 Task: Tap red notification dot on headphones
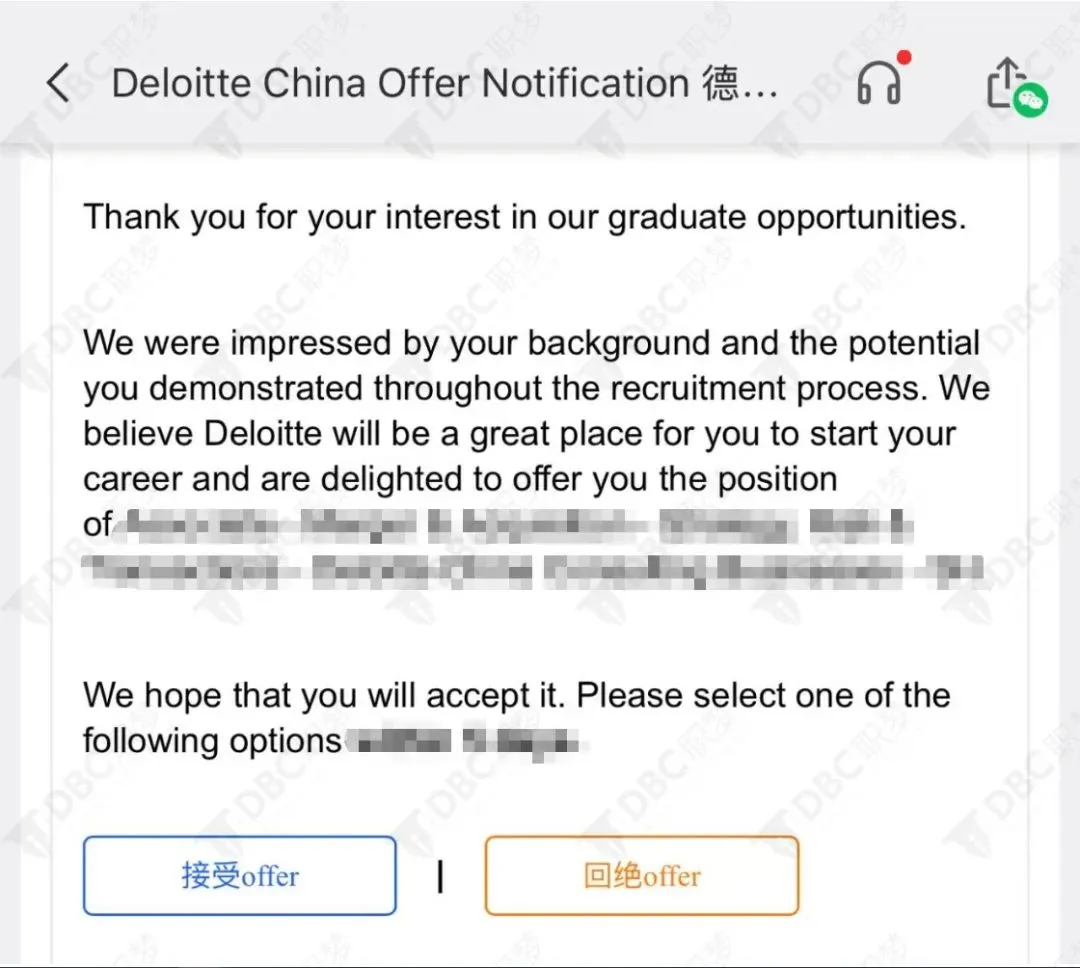pos(904,57)
